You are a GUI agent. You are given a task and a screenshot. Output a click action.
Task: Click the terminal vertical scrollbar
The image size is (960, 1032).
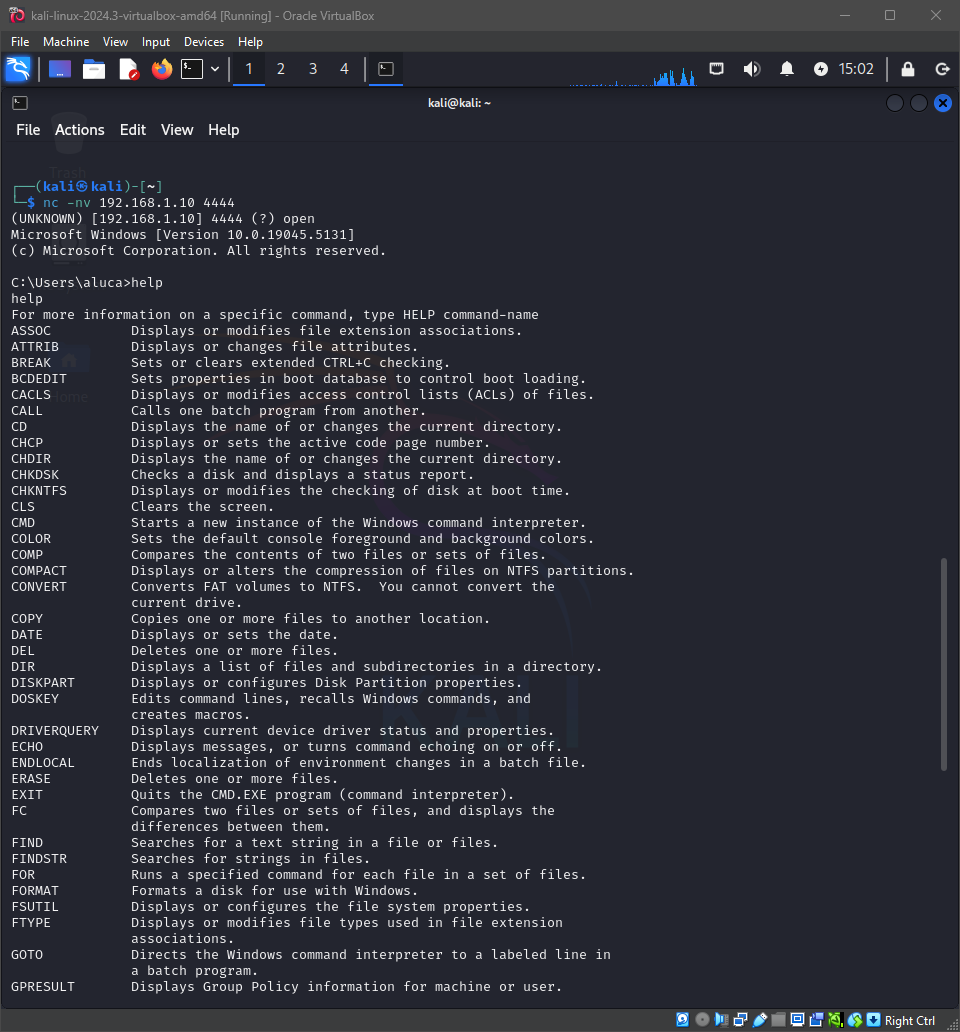coord(944,664)
